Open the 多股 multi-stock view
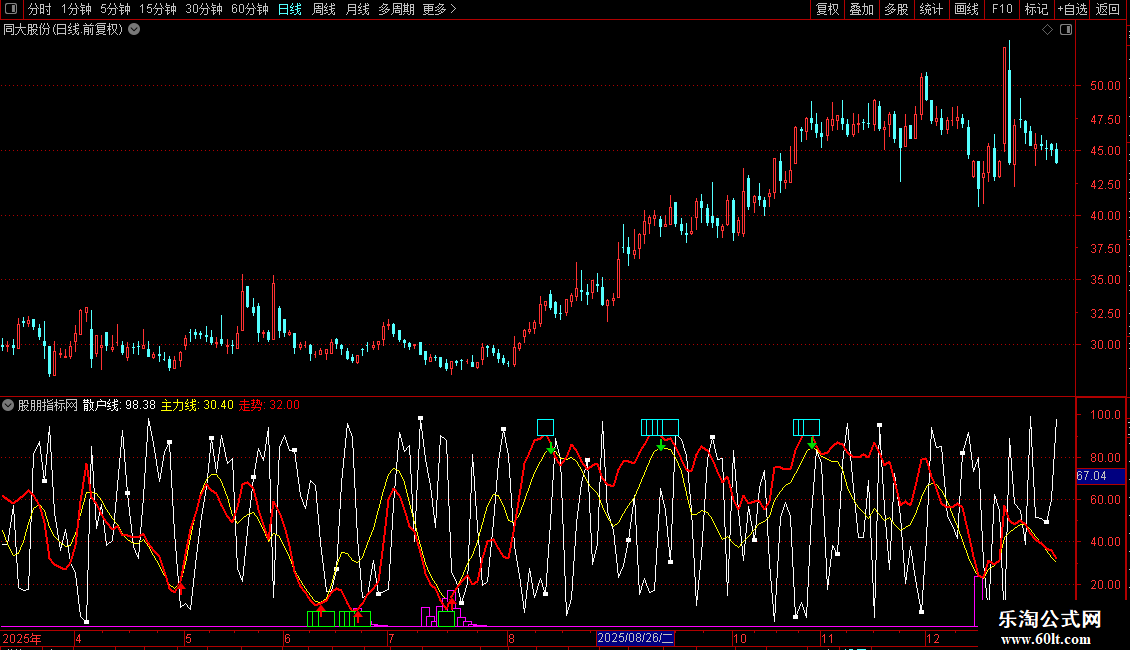1130x650 pixels. (897, 9)
